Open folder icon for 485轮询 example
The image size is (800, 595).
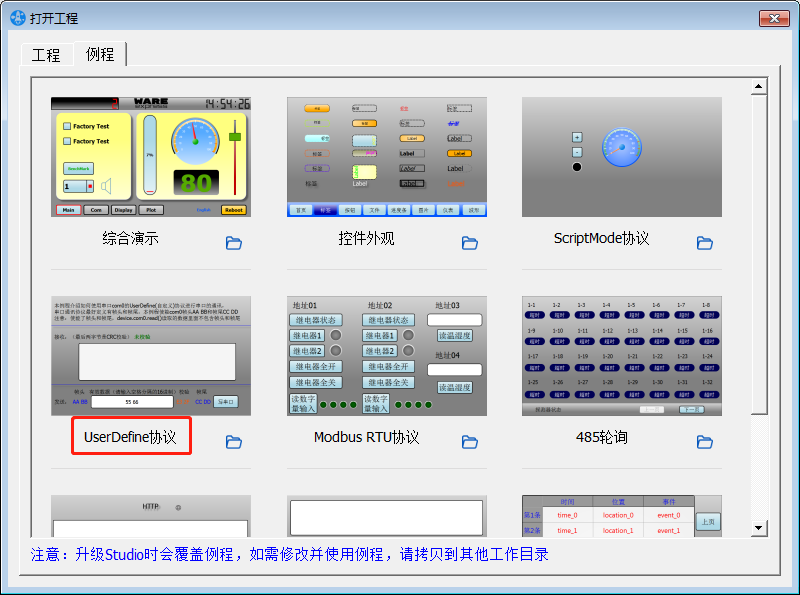[705, 442]
